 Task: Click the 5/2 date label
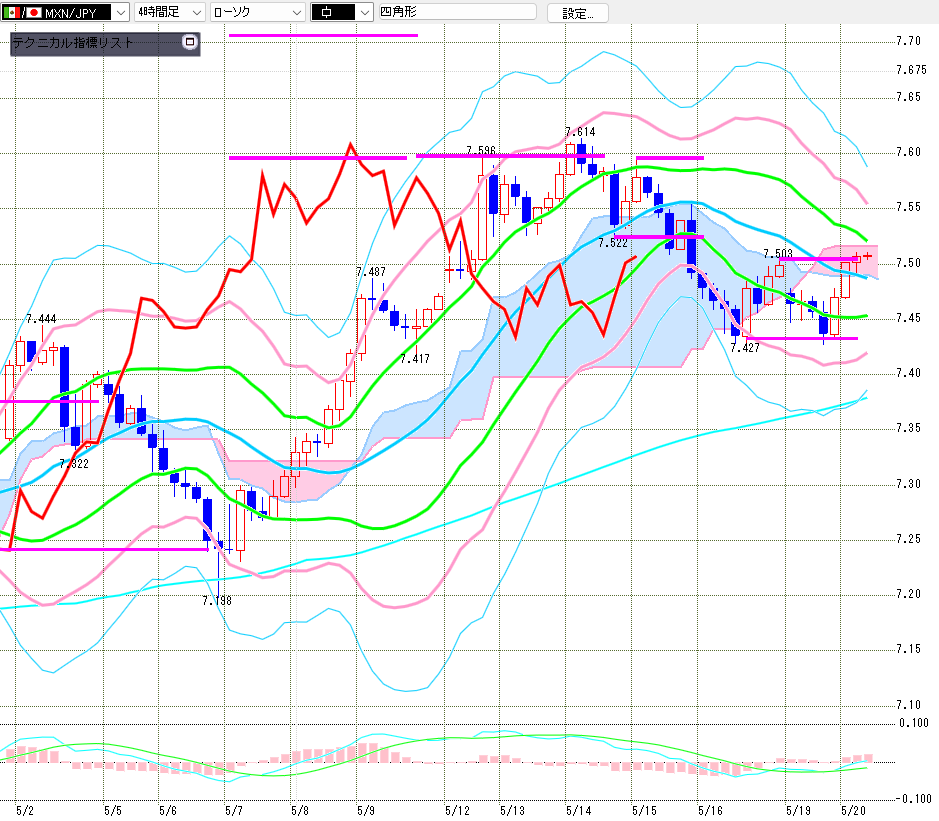(25, 811)
